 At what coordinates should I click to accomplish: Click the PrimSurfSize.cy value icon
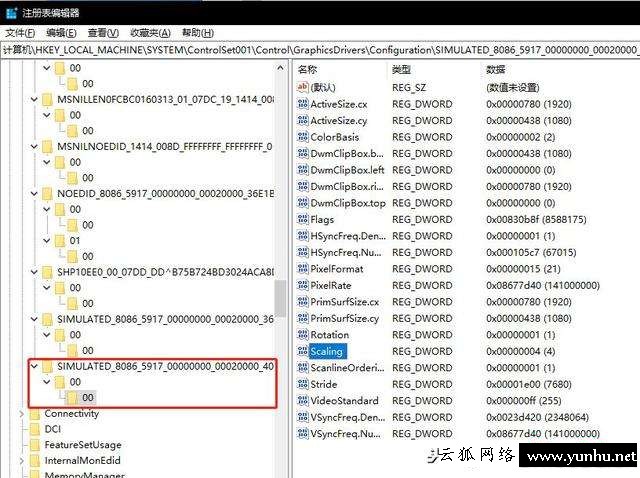point(302,318)
